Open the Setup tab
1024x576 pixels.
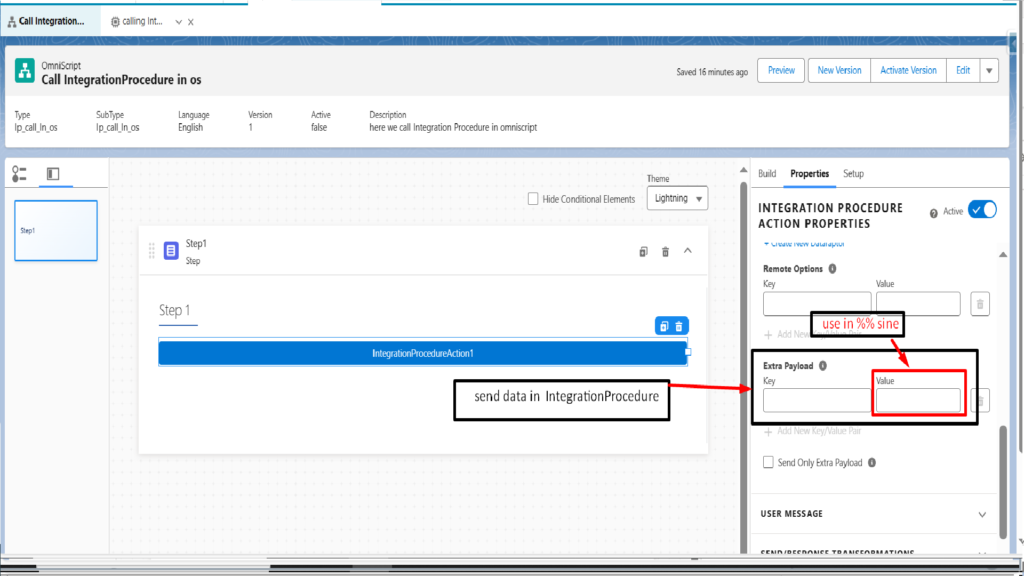(x=854, y=174)
